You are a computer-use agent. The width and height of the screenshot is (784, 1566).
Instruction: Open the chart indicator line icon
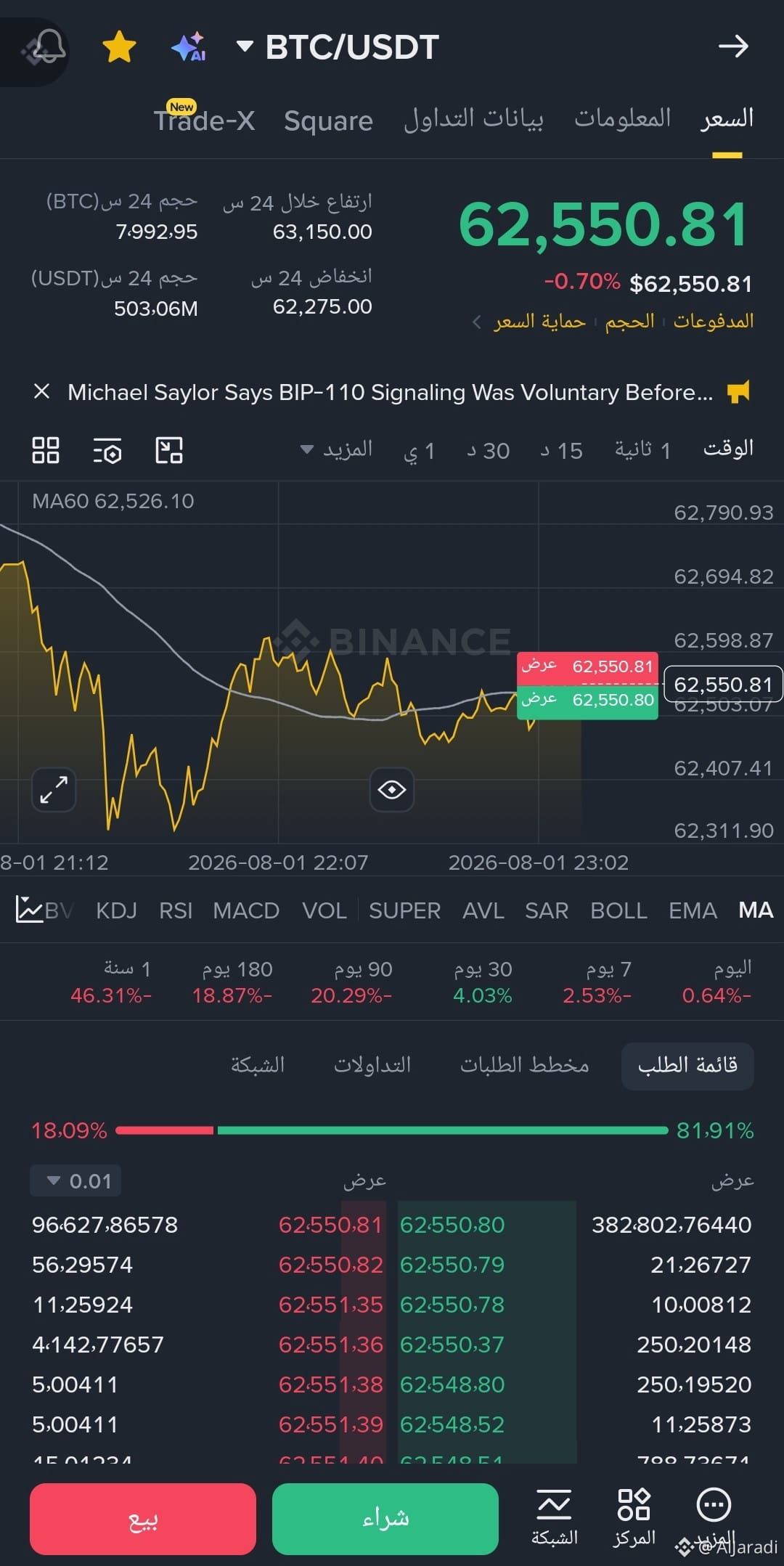(x=29, y=910)
